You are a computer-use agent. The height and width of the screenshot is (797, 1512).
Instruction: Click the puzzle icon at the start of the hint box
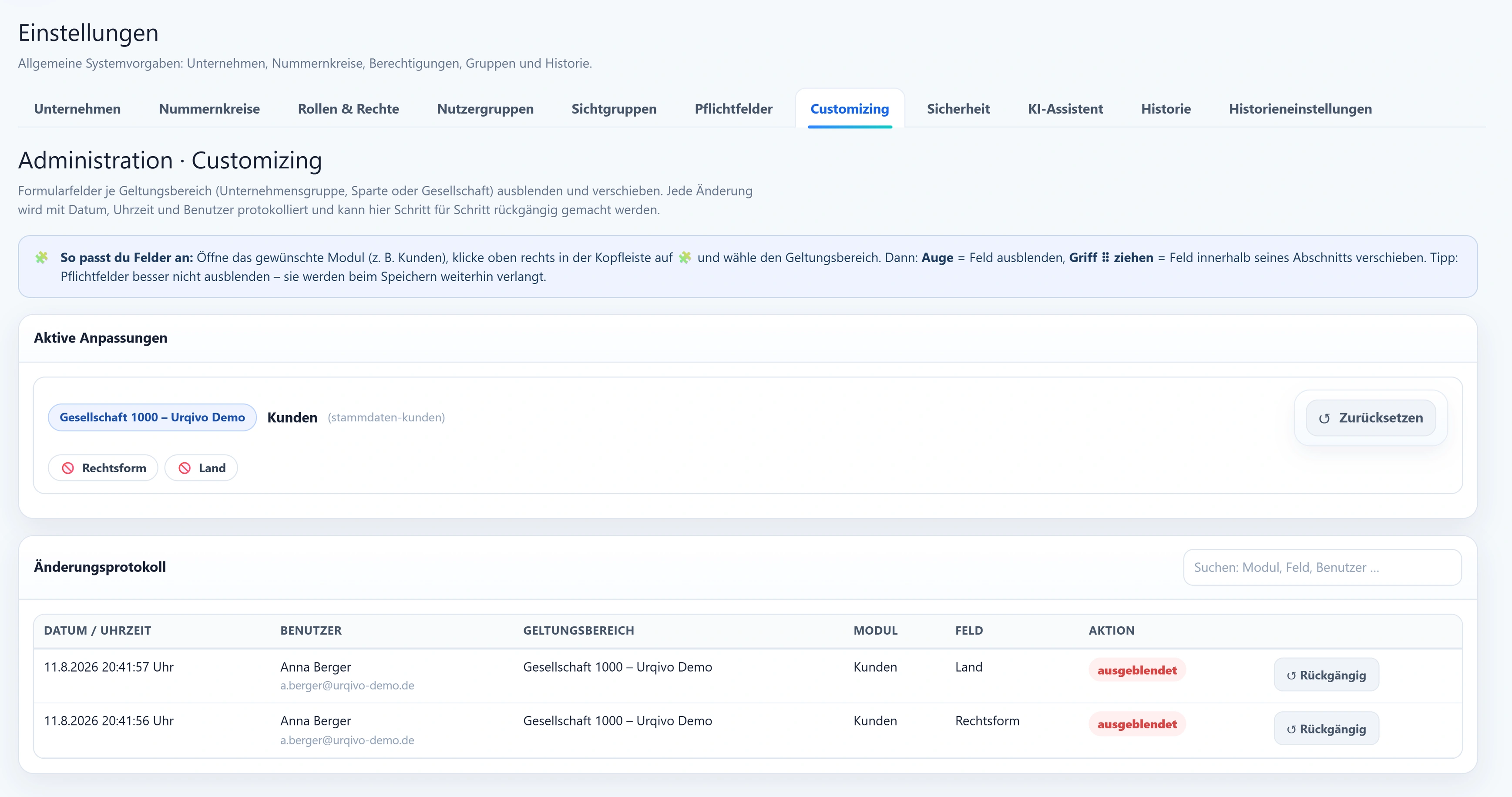tap(42, 257)
